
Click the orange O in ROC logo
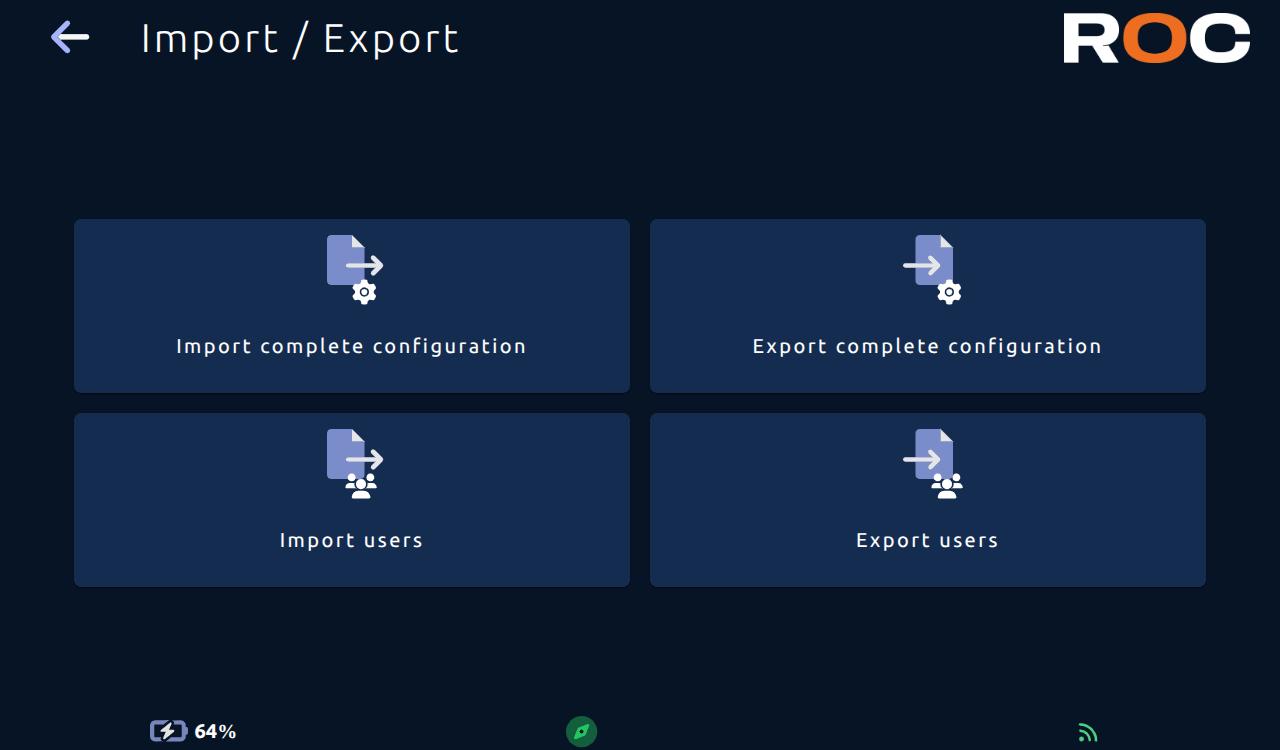pyautogui.click(x=1156, y=38)
